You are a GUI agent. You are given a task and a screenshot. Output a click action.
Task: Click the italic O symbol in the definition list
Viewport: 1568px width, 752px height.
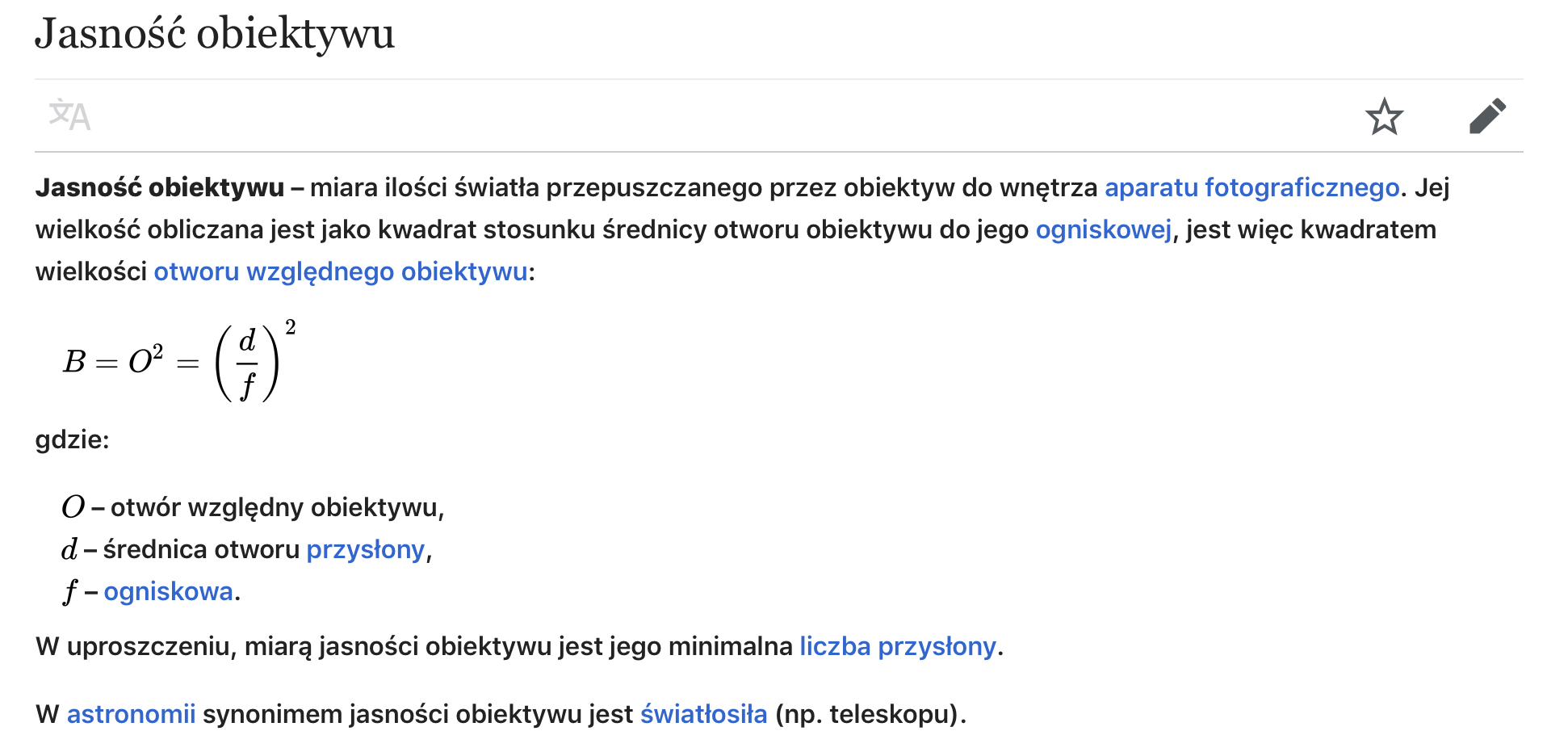coord(73,507)
